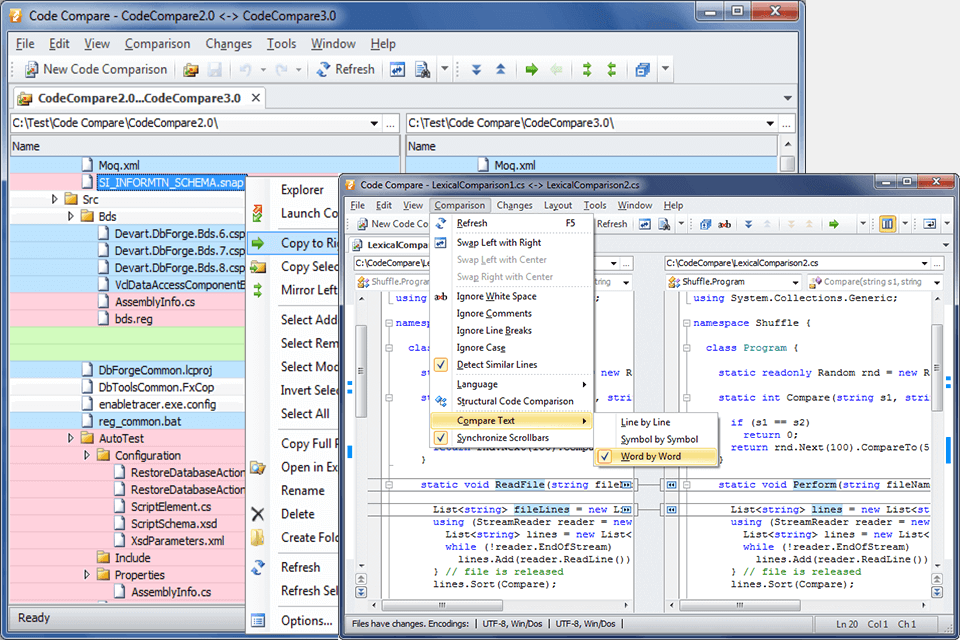Click the New Code Comparison toolbar icon

tap(31, 69)
